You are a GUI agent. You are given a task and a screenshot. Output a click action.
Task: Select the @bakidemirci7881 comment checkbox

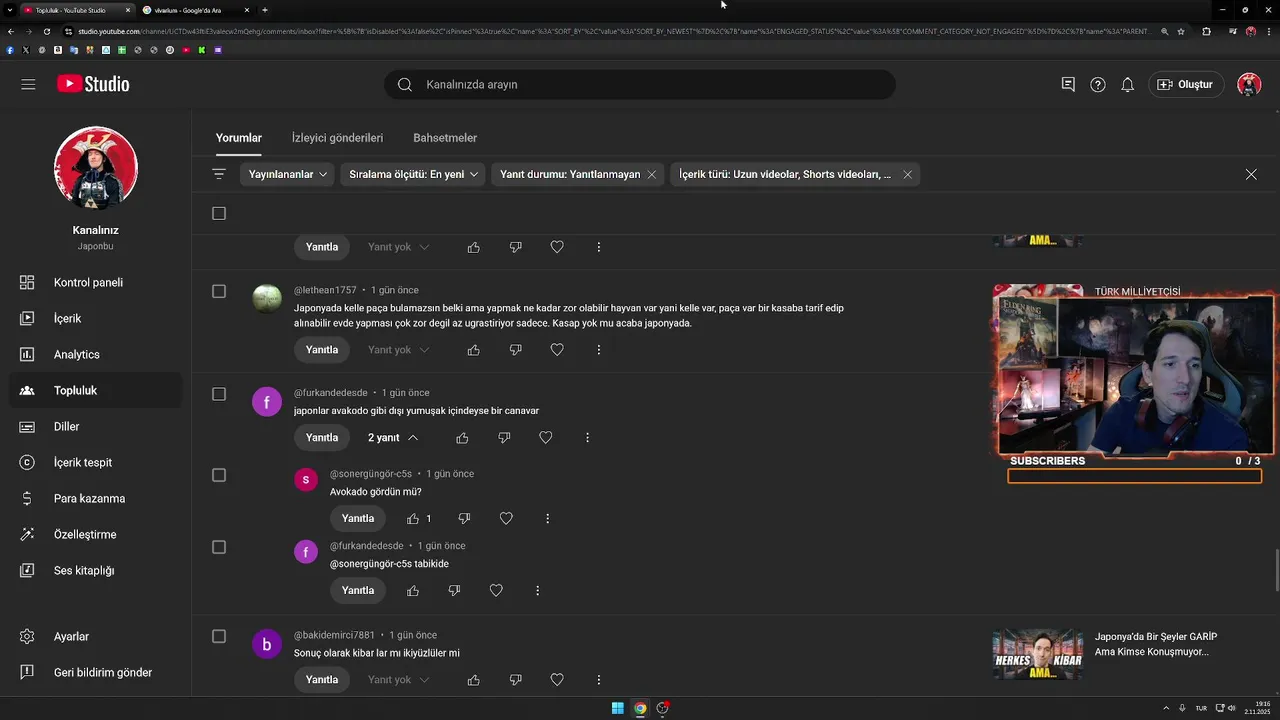coord(219,636)
